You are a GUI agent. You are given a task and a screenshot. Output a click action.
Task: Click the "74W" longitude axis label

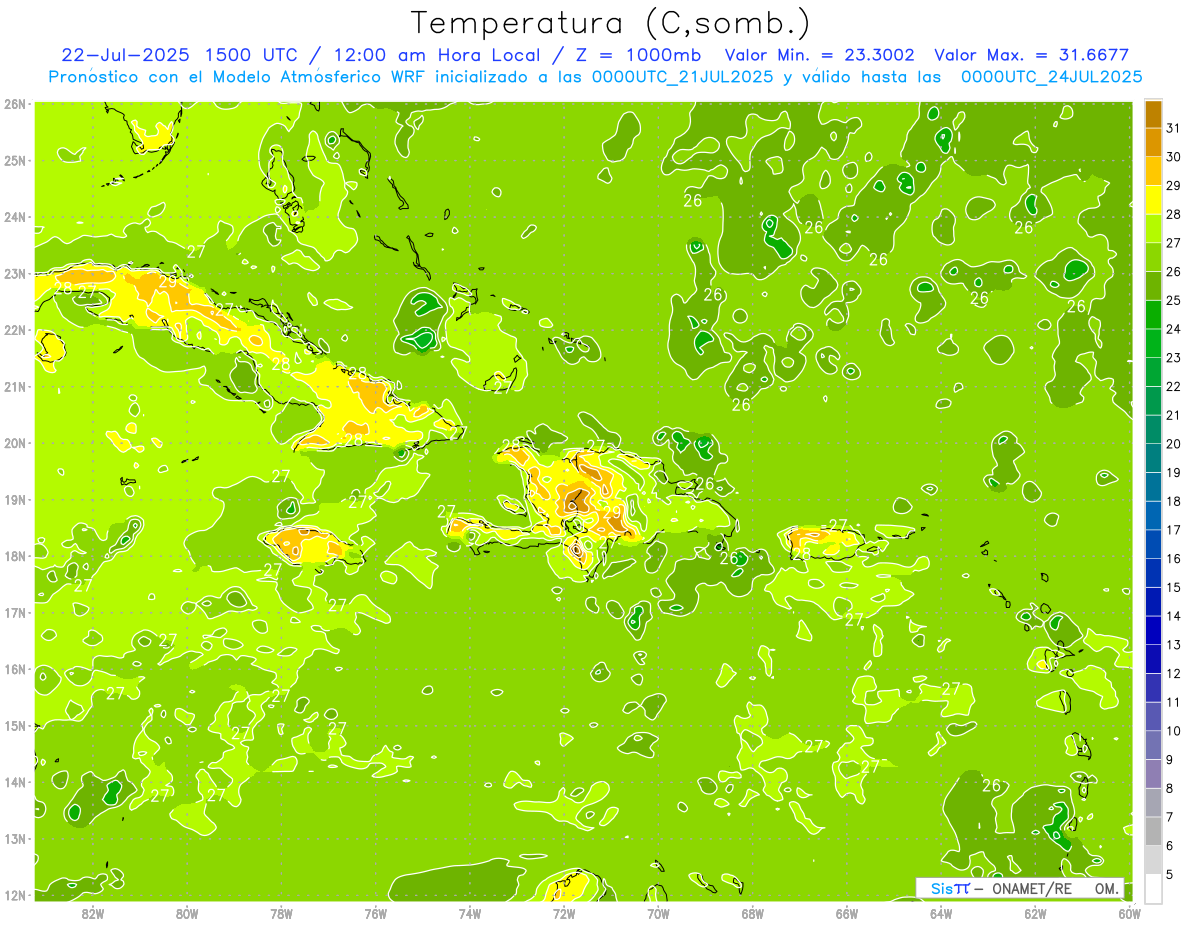[469, 913]
